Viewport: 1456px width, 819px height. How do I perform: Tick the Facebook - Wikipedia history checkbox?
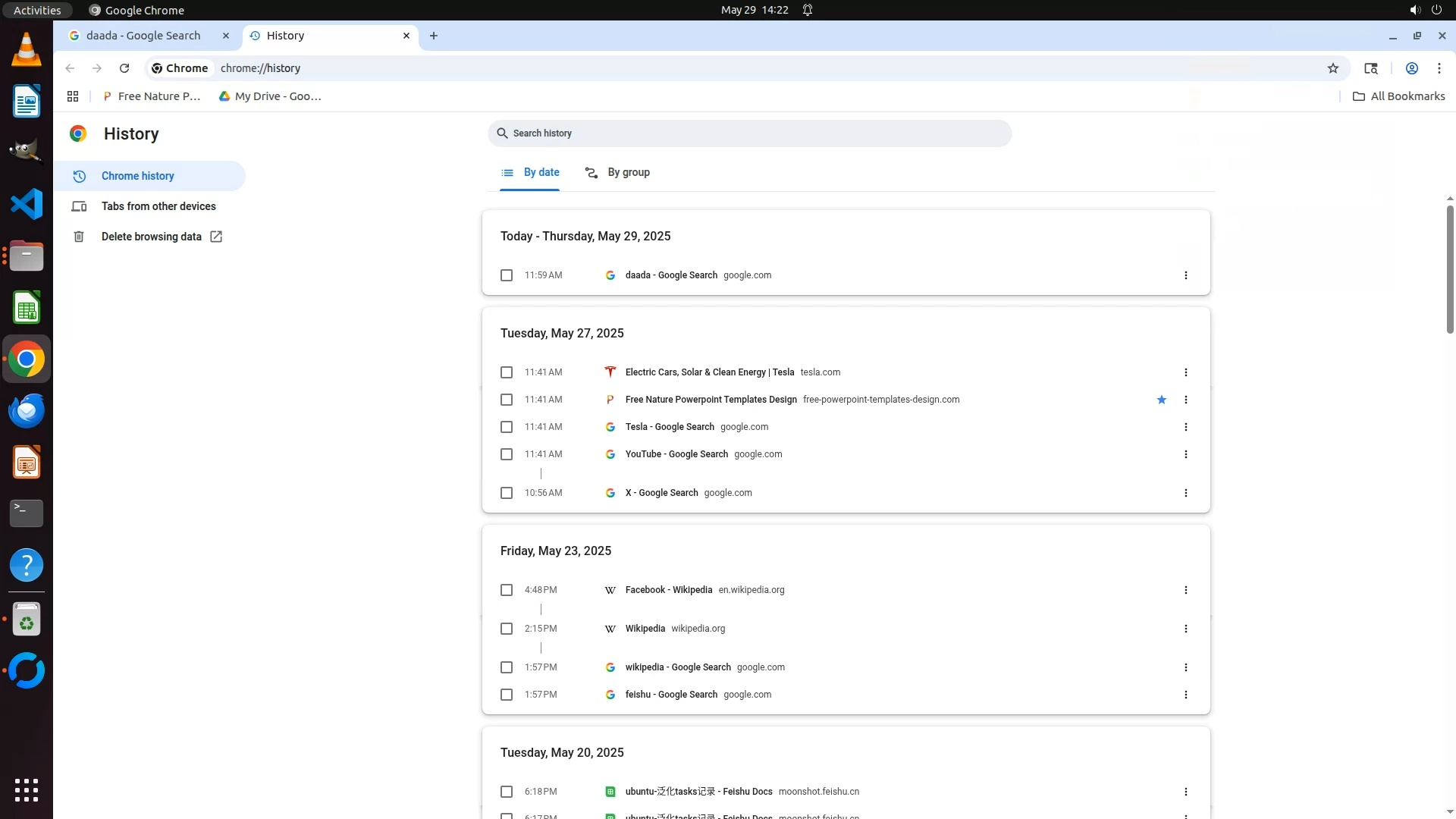[507, 590]
